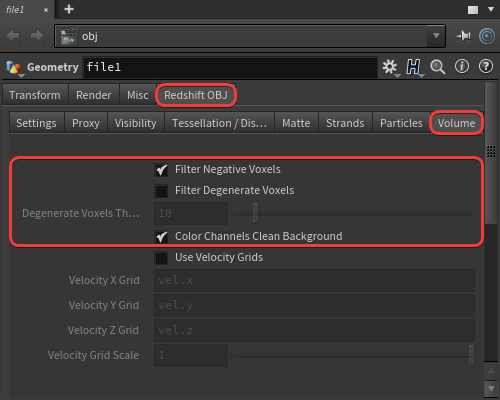Open node info with the i icon

[462, 67]
